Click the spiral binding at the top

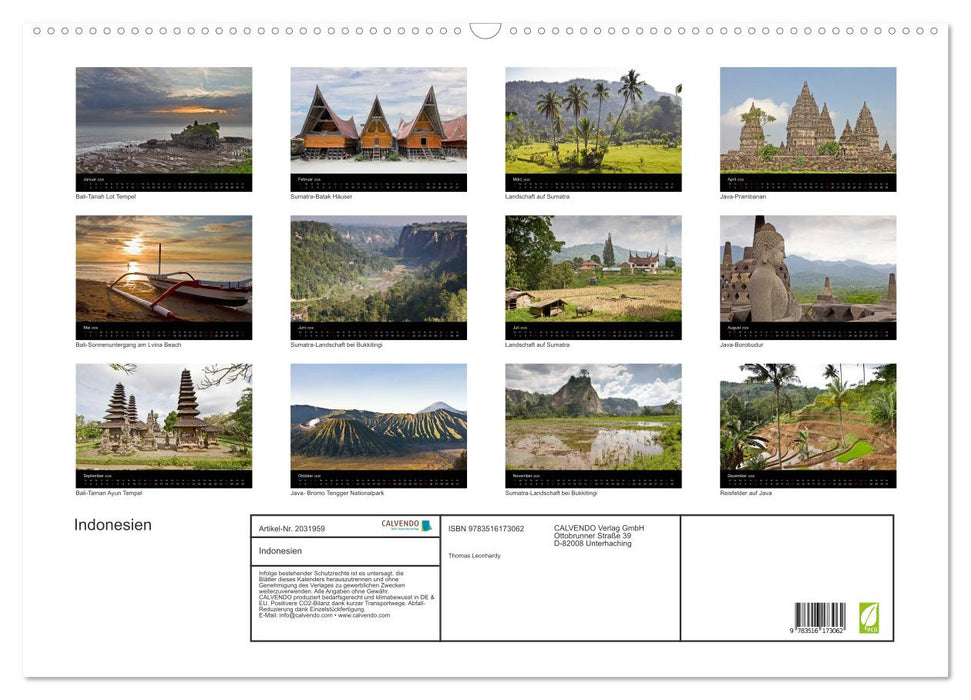250,33
